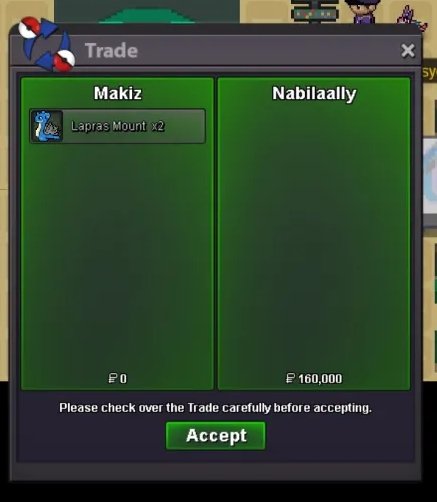
Task: Click the trainer character sprite above the window
Action: click(360, 11)
